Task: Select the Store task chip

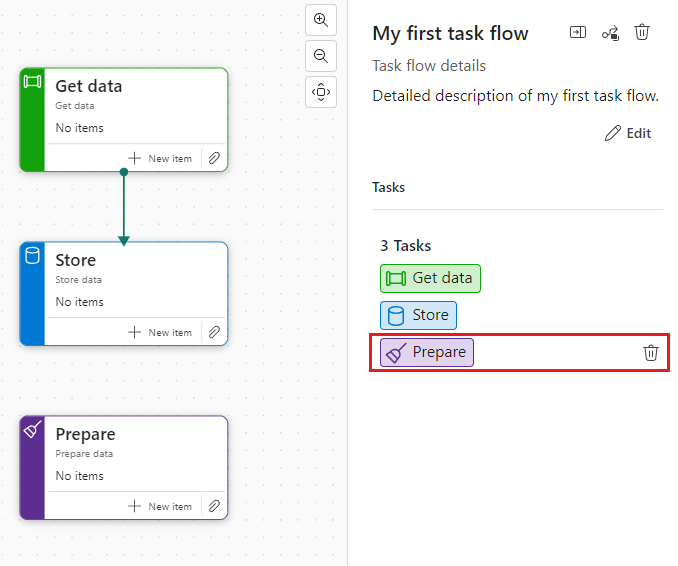Action: tap(418, 315)
